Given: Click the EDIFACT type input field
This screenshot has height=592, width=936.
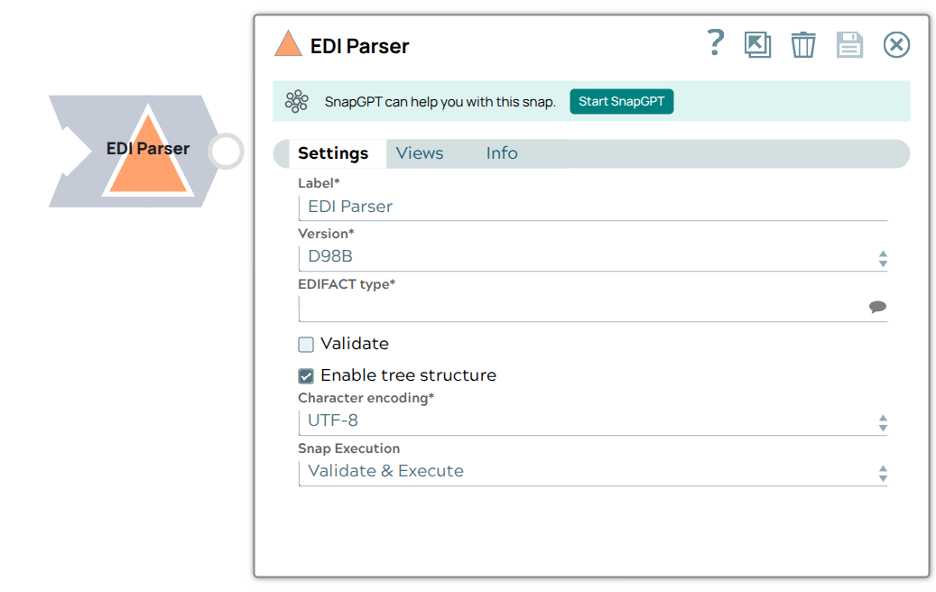Looking at the screenshot, I should click(x=580, y=308).
